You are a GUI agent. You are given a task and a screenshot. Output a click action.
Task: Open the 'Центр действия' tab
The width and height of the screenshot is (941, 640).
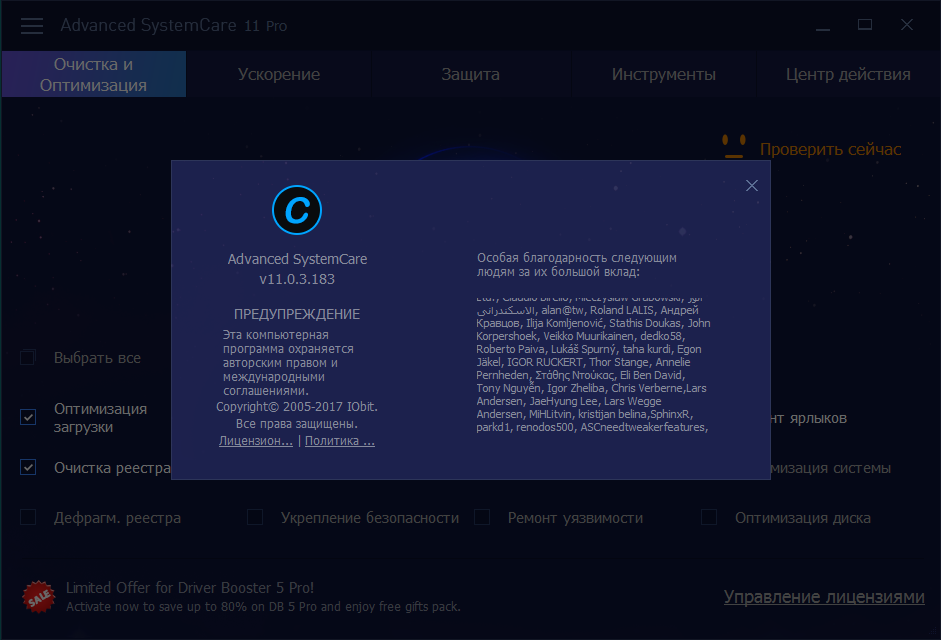848,74
